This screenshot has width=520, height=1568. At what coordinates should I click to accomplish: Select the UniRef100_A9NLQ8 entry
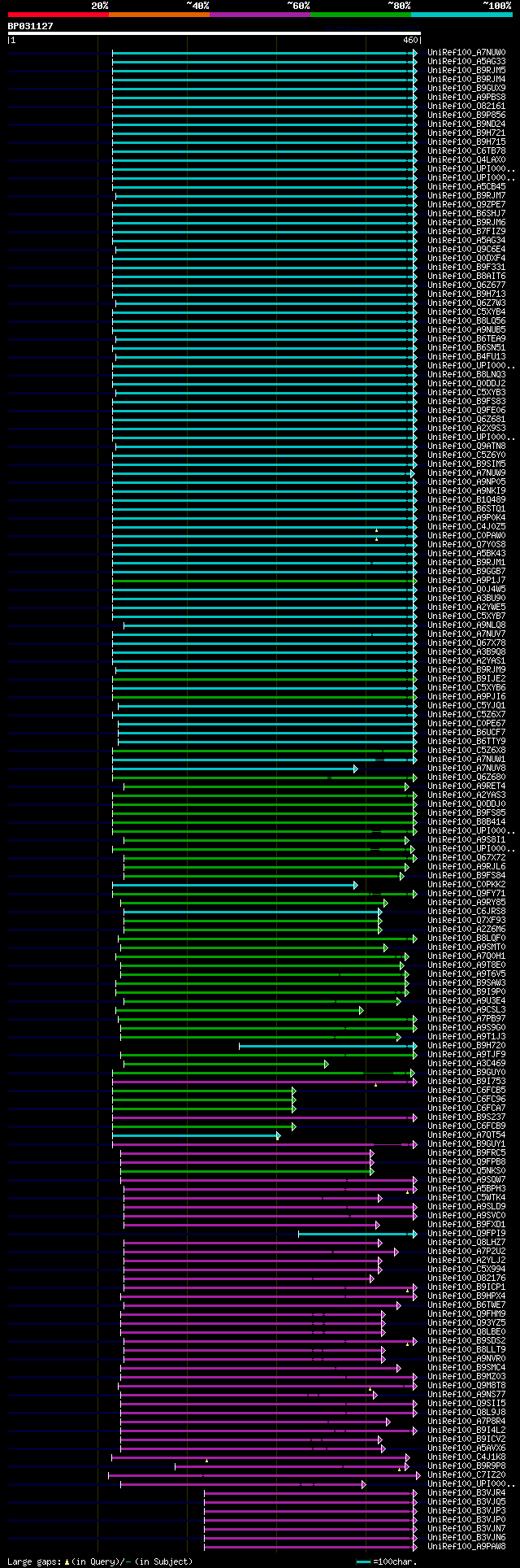pos(466,625)
